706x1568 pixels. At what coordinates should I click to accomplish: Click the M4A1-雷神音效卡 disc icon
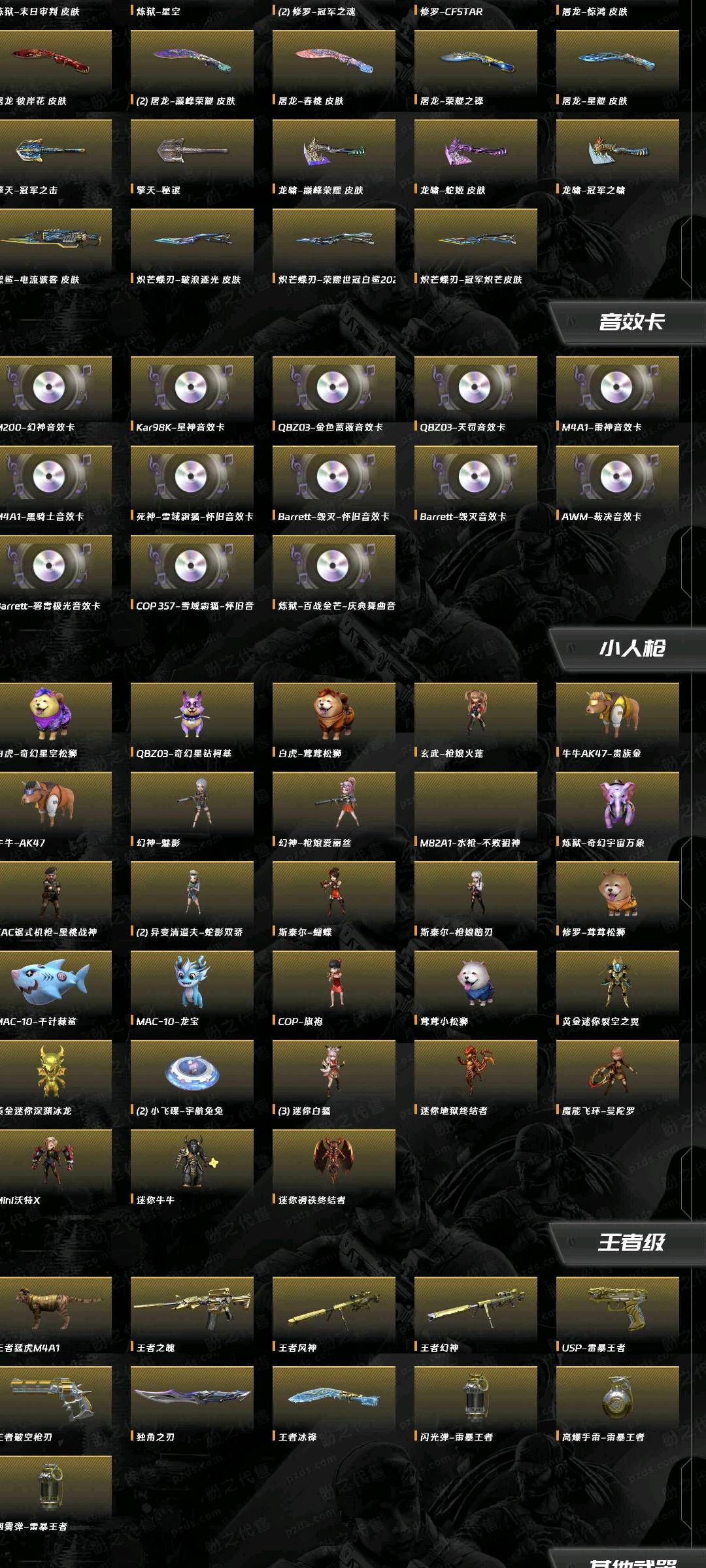[x=617, y=388]
